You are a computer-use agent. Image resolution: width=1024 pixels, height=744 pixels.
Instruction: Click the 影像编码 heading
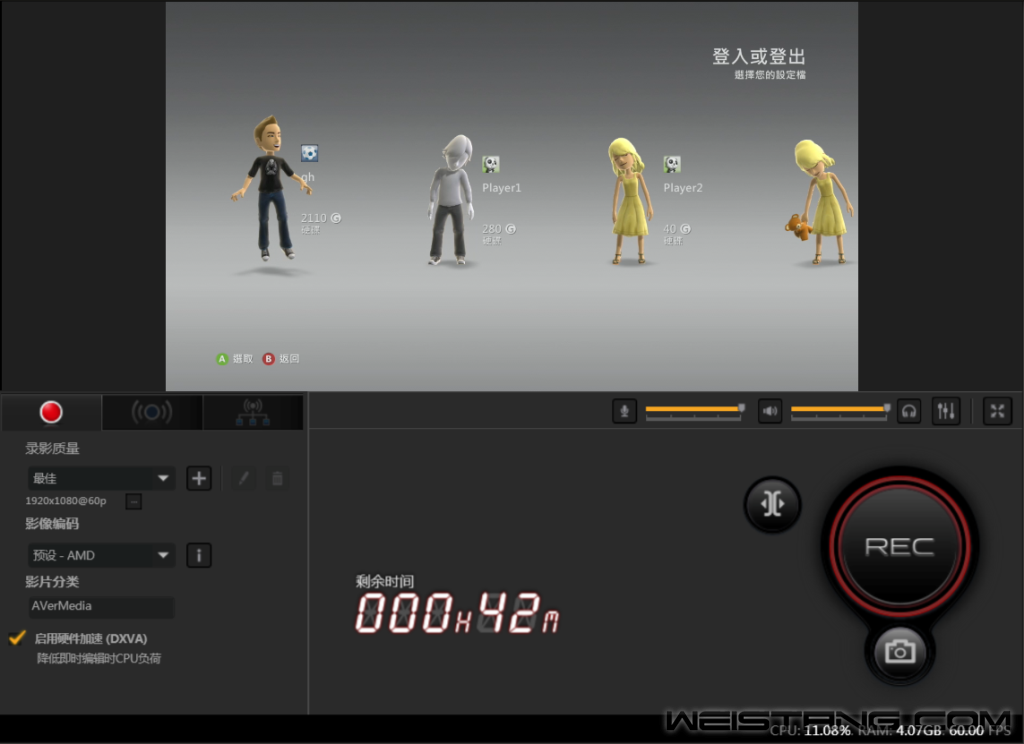(52, 524)
